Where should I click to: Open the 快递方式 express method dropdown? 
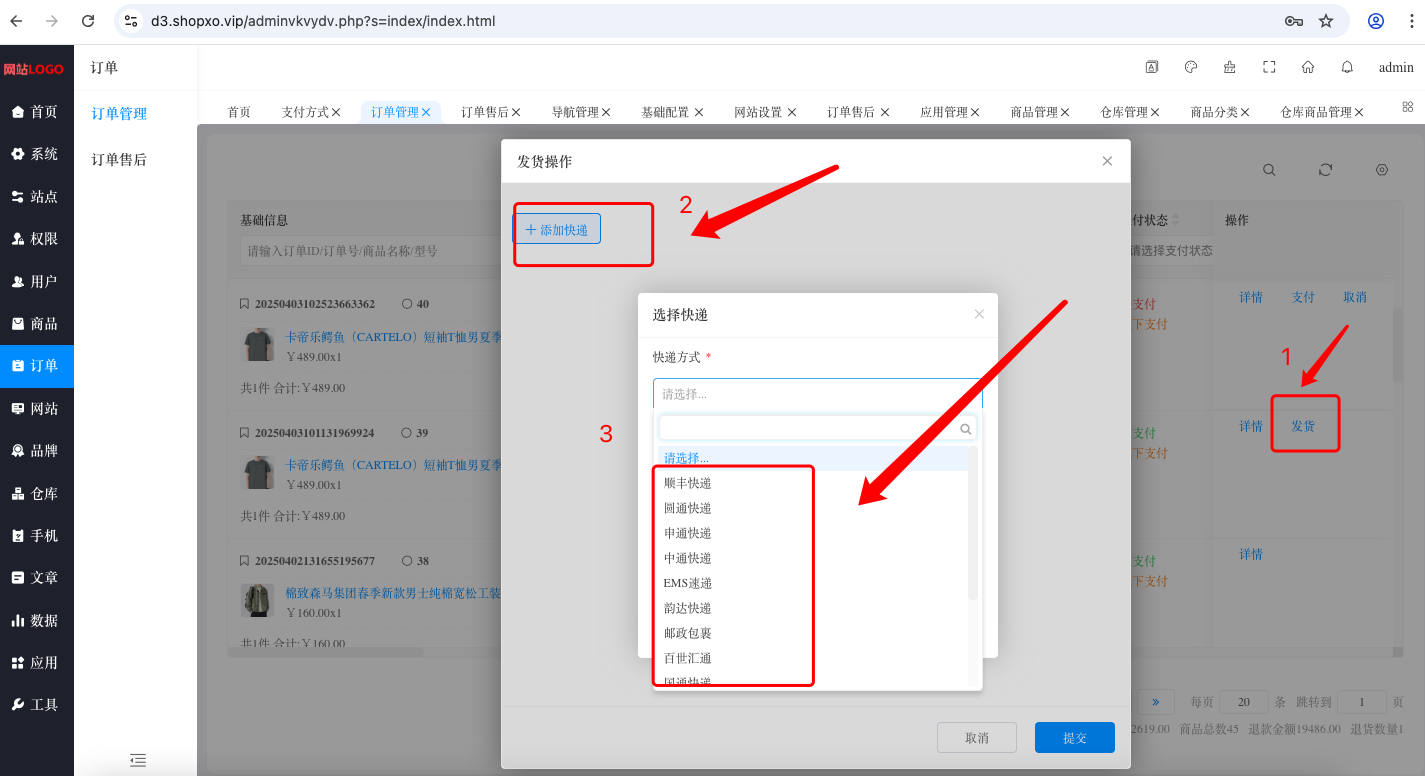(x=818, y=394)
